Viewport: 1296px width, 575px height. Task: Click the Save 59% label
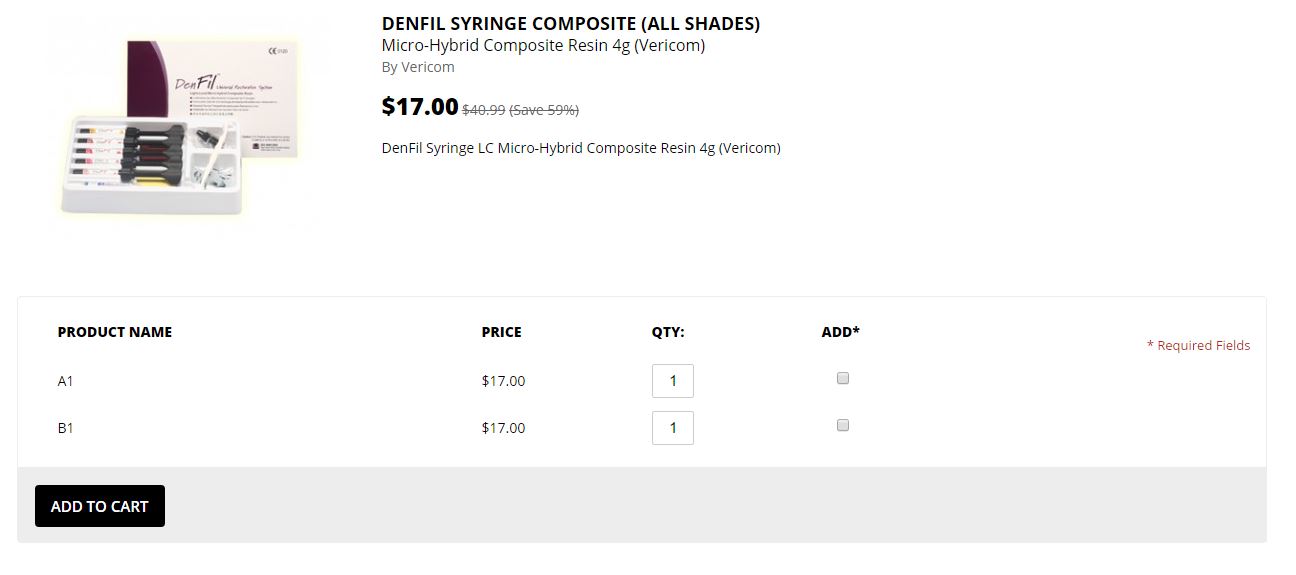pyautogui.click(x=544, y=110)
